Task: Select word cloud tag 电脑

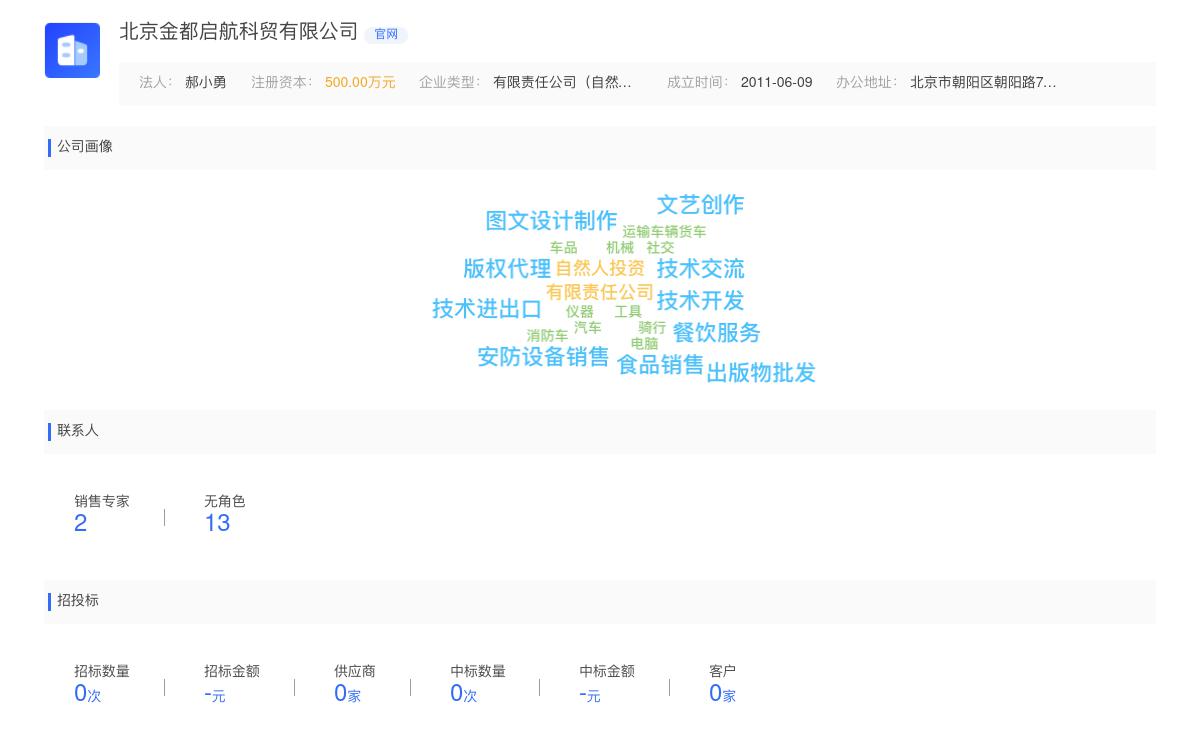Action: pos(644,344)
